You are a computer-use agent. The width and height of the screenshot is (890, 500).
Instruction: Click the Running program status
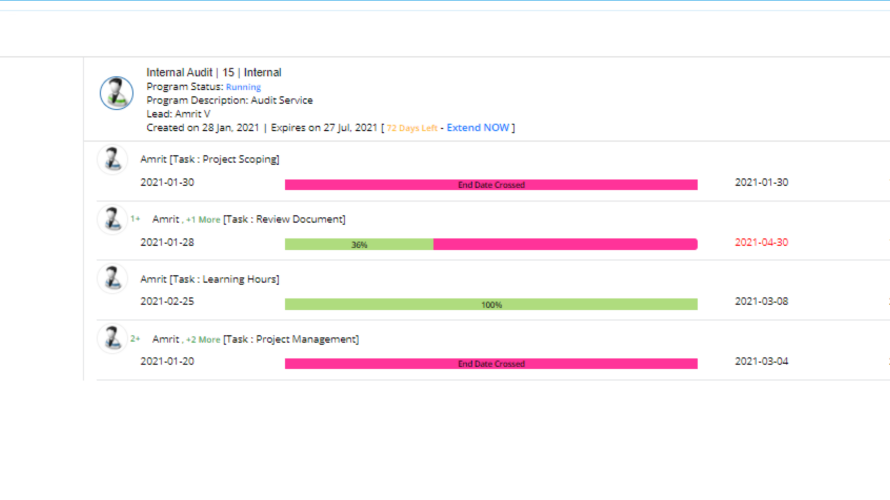[244, 87]
